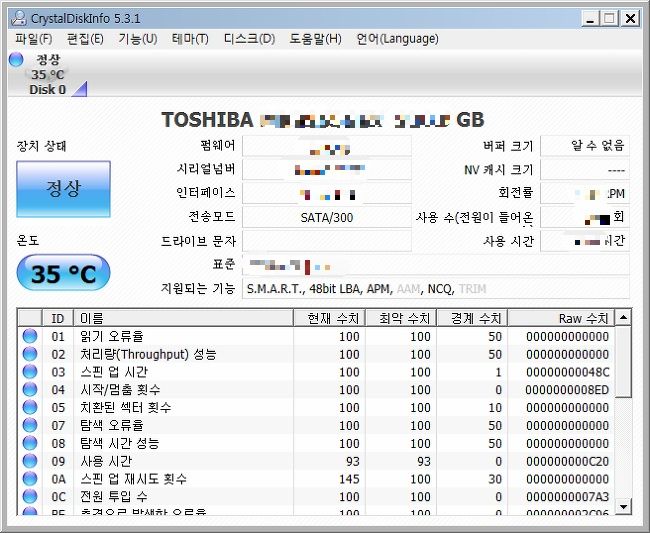Viewport: 650px width, 533px height.
Task: Click the empty 드라이브 문자 field
Action: click(x=327, y=241)
